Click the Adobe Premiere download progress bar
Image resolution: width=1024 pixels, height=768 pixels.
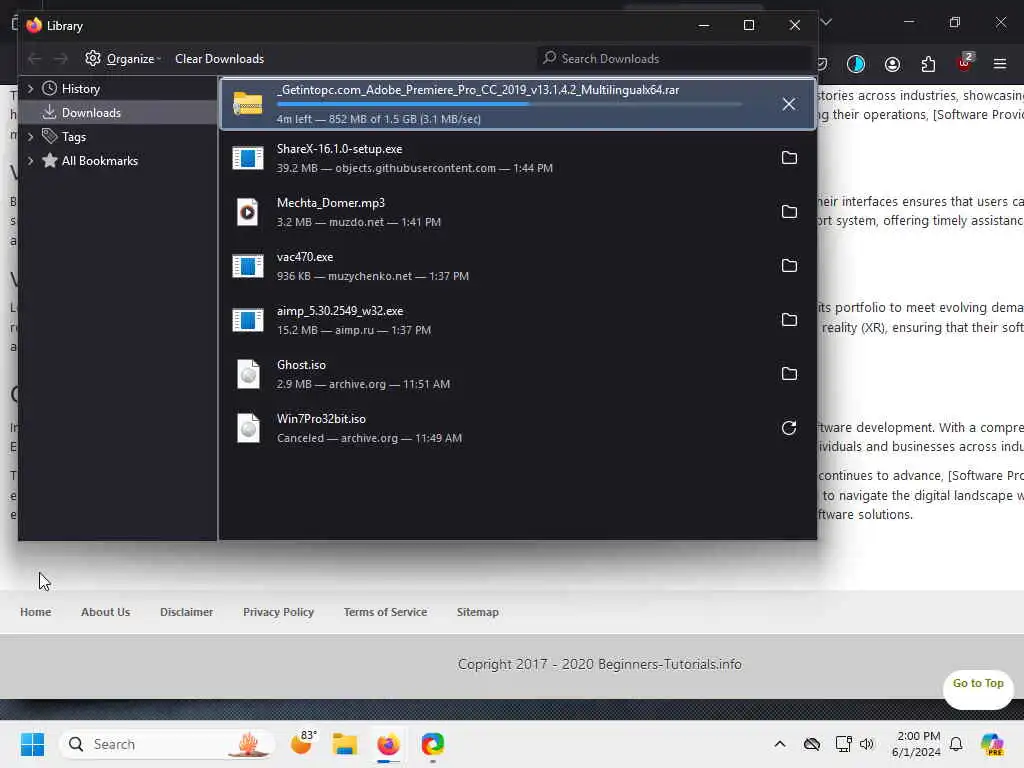tap(509, 104)
